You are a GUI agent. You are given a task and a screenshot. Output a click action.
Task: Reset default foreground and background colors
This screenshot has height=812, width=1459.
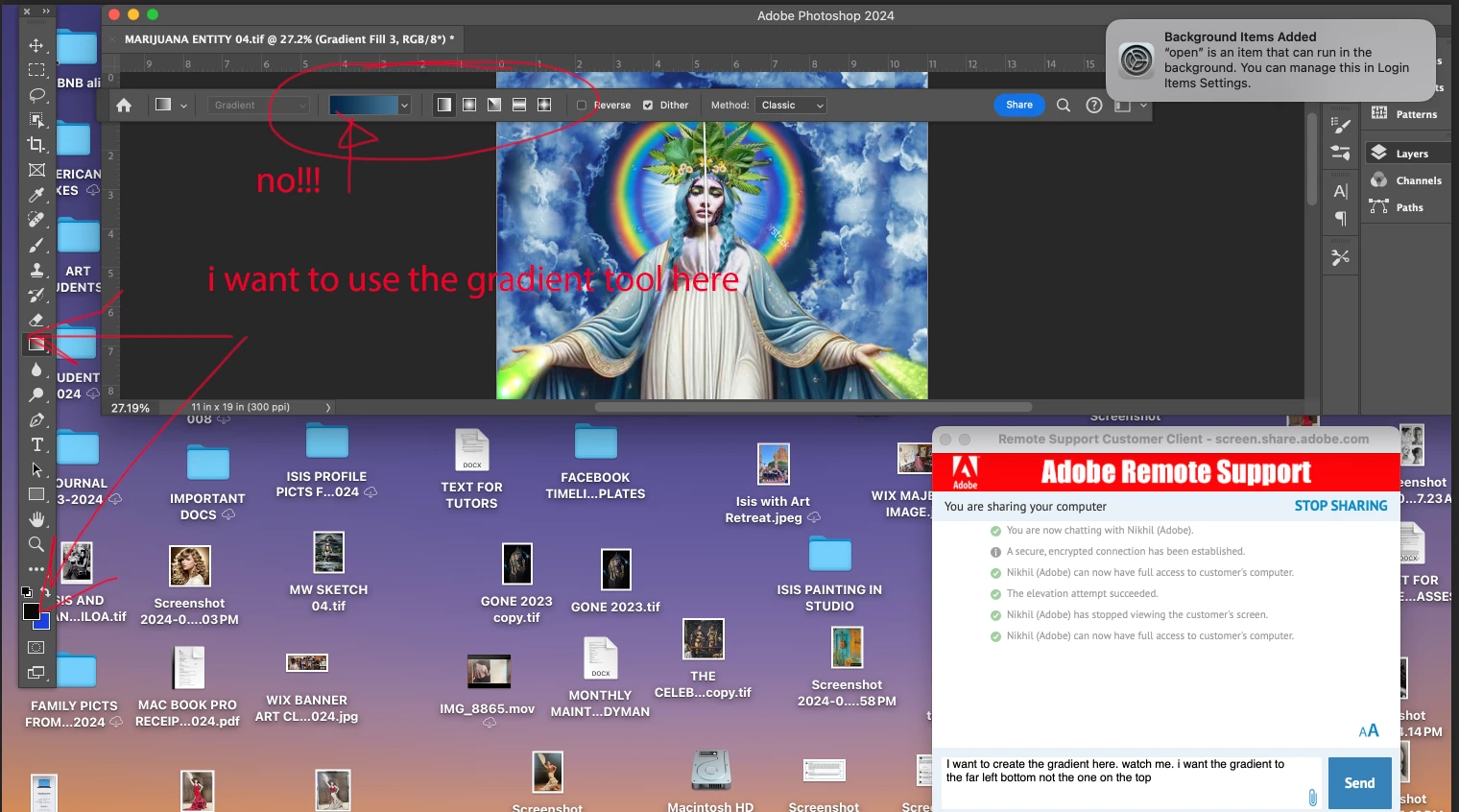click(x=27, y=592)
